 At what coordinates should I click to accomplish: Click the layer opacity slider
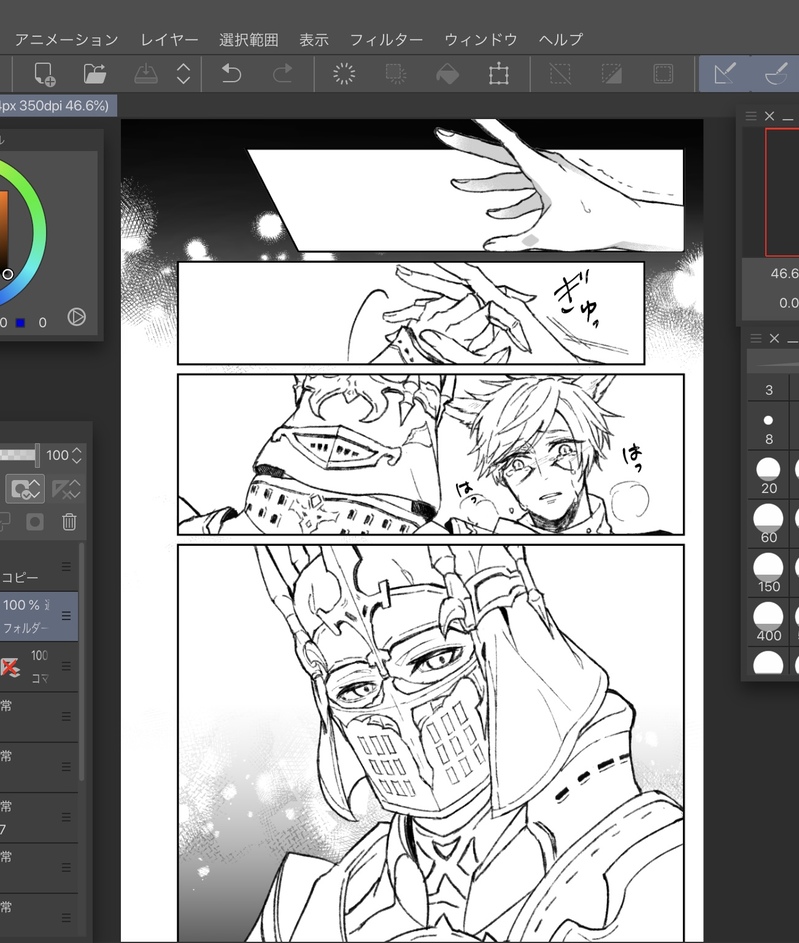click(19, 455)
